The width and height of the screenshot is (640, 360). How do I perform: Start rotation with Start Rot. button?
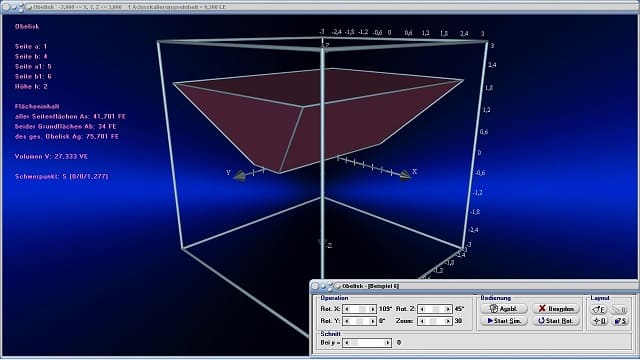pos(556,321)
